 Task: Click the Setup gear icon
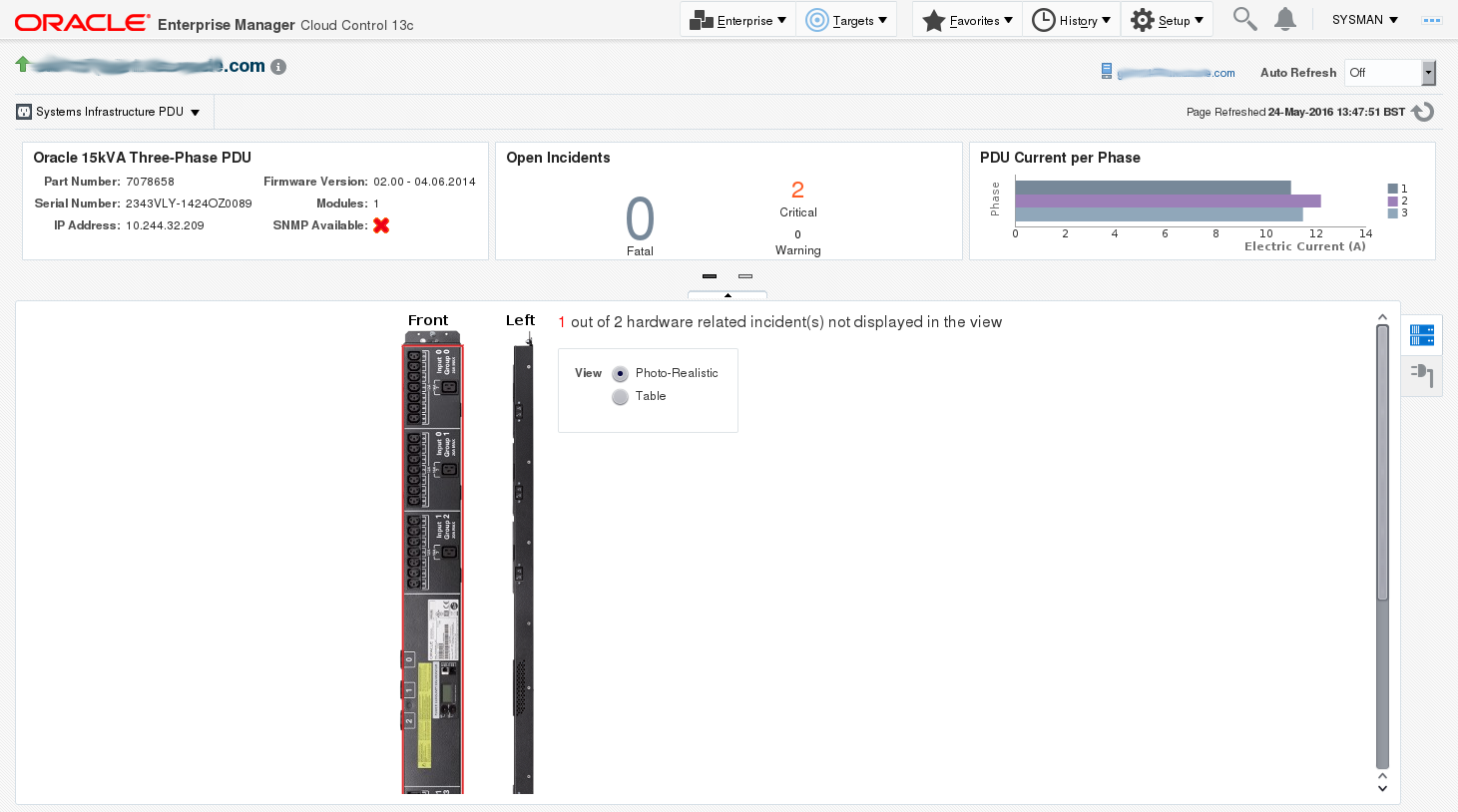coord(1143,20)
